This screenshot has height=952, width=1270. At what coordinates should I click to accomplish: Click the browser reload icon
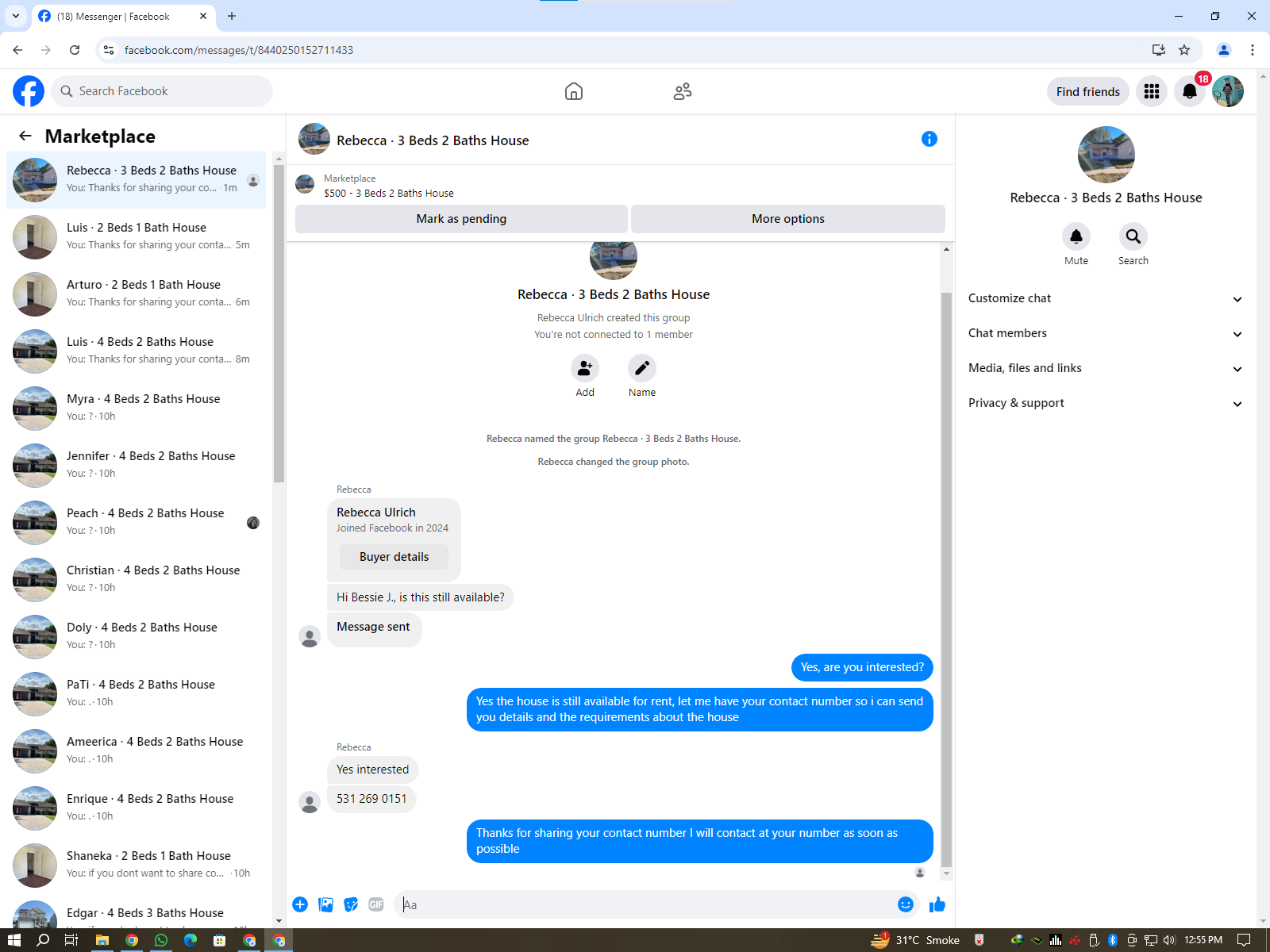tap(75, 50)
